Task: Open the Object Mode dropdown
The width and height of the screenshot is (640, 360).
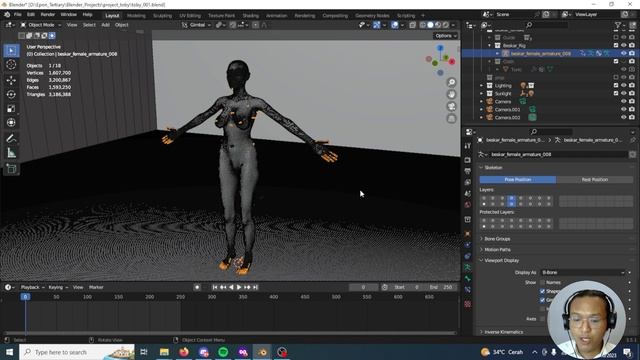Action: coord(41,25)
